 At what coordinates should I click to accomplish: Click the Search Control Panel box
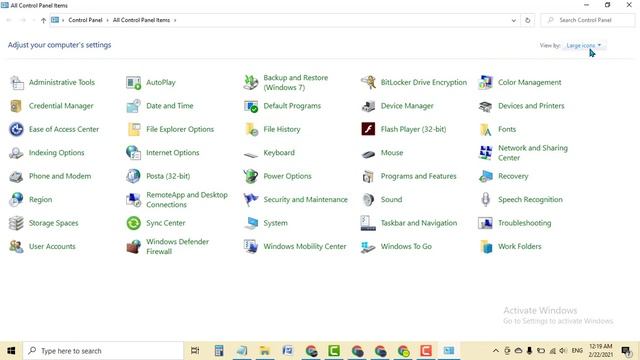tap(588, 20)
